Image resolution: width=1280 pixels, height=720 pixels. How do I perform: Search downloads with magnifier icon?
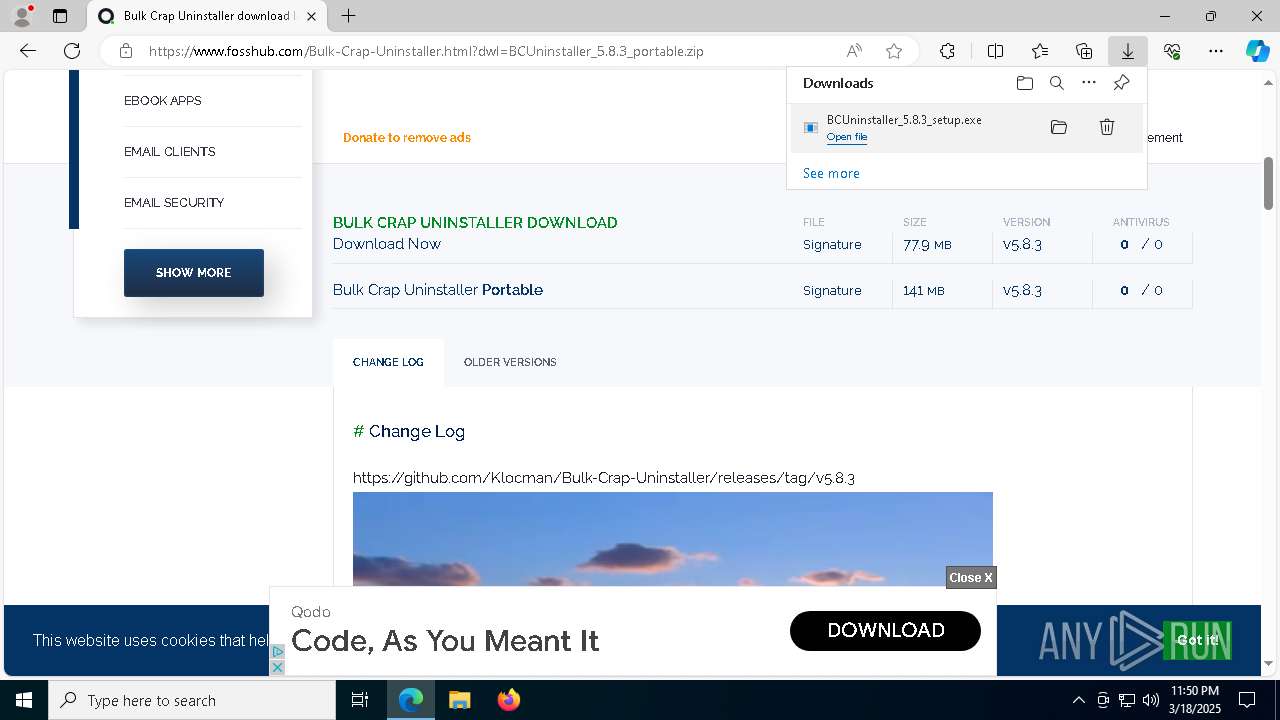(1057, 83)
